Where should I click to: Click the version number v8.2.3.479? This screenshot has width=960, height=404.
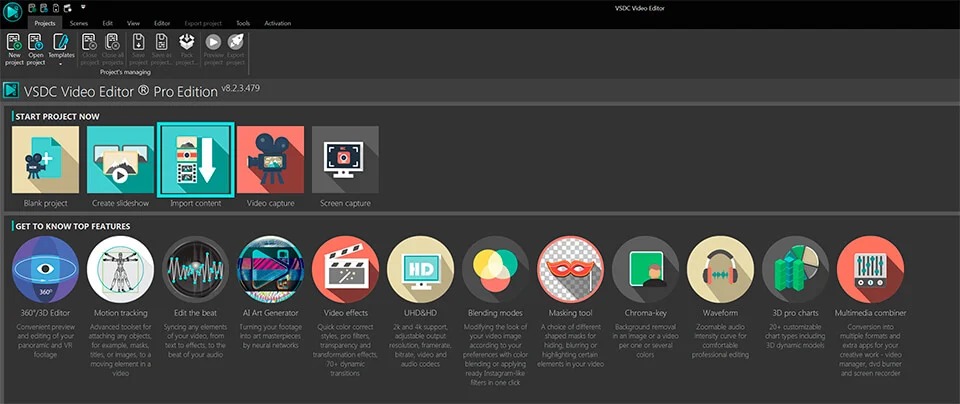(x=241, y=88)
